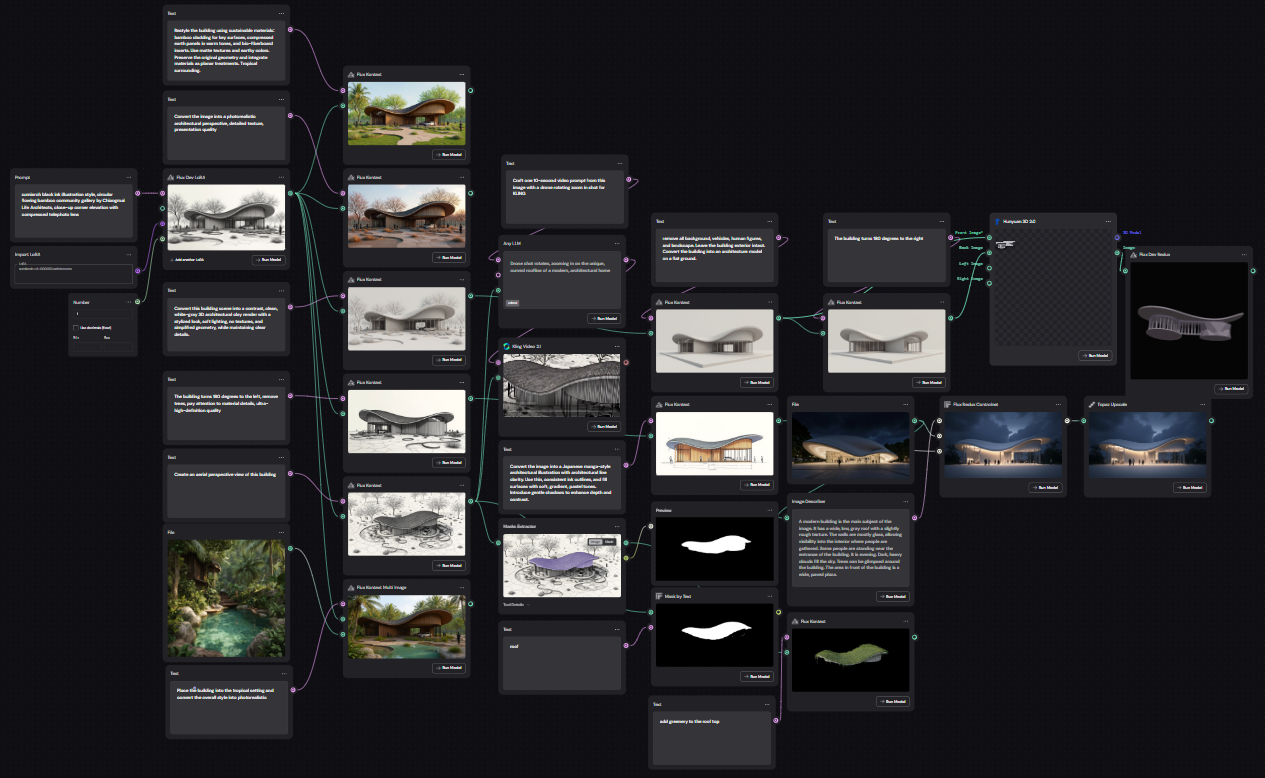Open the Flux Dev LoRA options menu
The width and height of the screenshot is (1265, 778).
281,177
